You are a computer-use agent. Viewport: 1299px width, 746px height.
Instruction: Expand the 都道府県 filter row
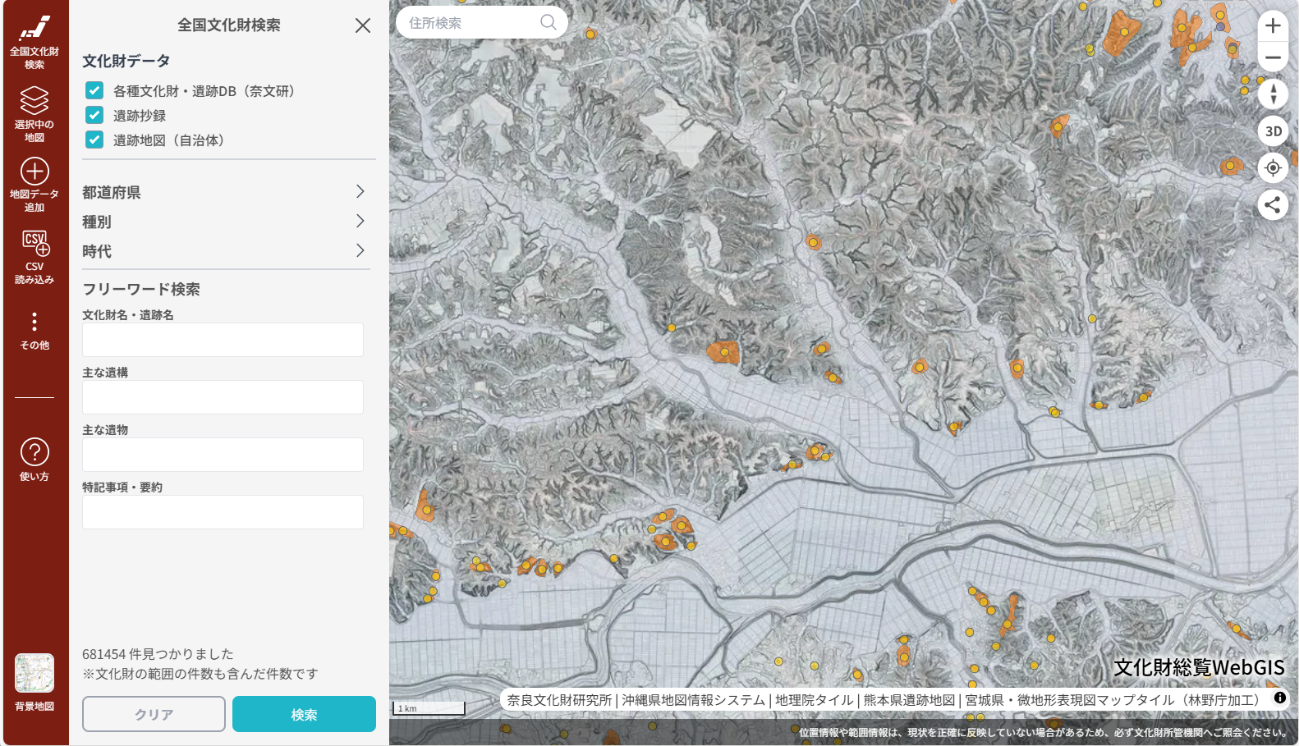pyautogui.click(x=224, y=192)
